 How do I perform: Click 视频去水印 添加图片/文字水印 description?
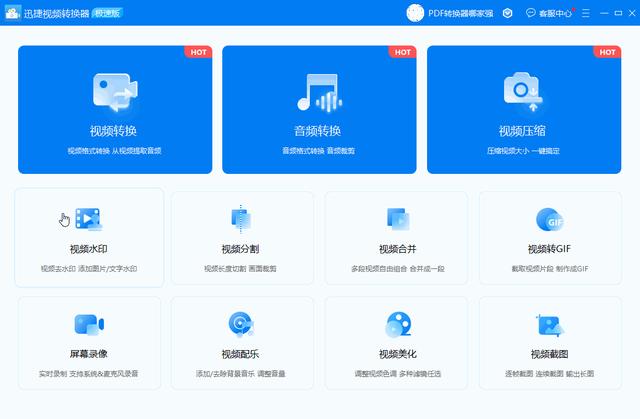click(89, 269)
